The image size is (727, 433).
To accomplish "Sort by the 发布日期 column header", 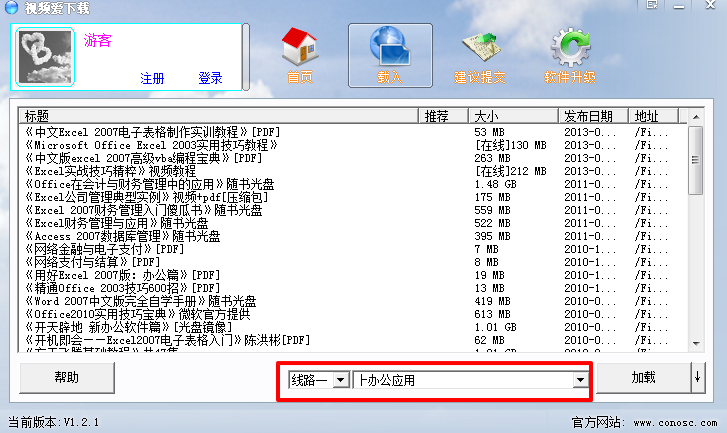I will coord(593,116).
